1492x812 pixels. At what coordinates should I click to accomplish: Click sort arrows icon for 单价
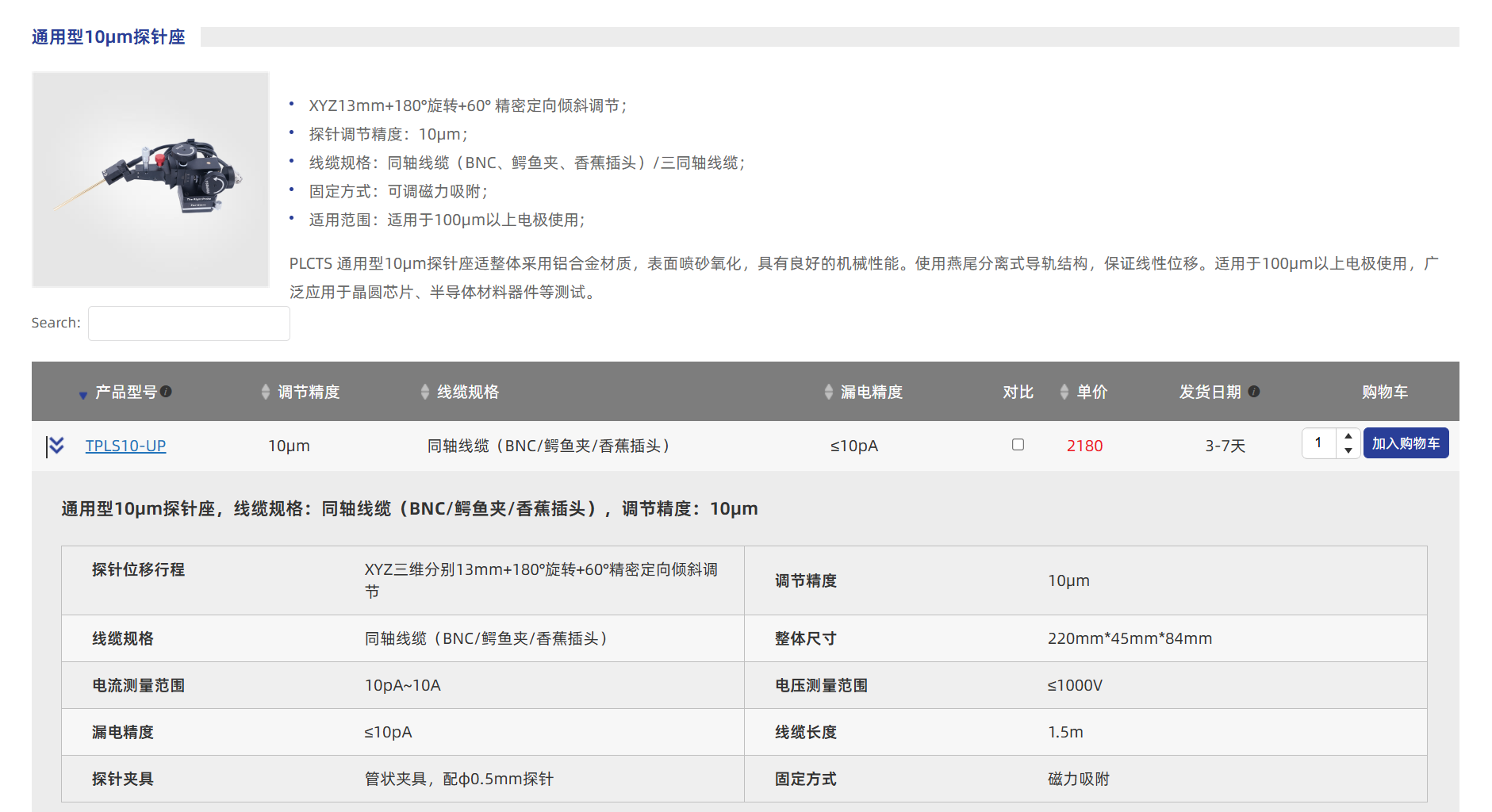[1064, 392]
